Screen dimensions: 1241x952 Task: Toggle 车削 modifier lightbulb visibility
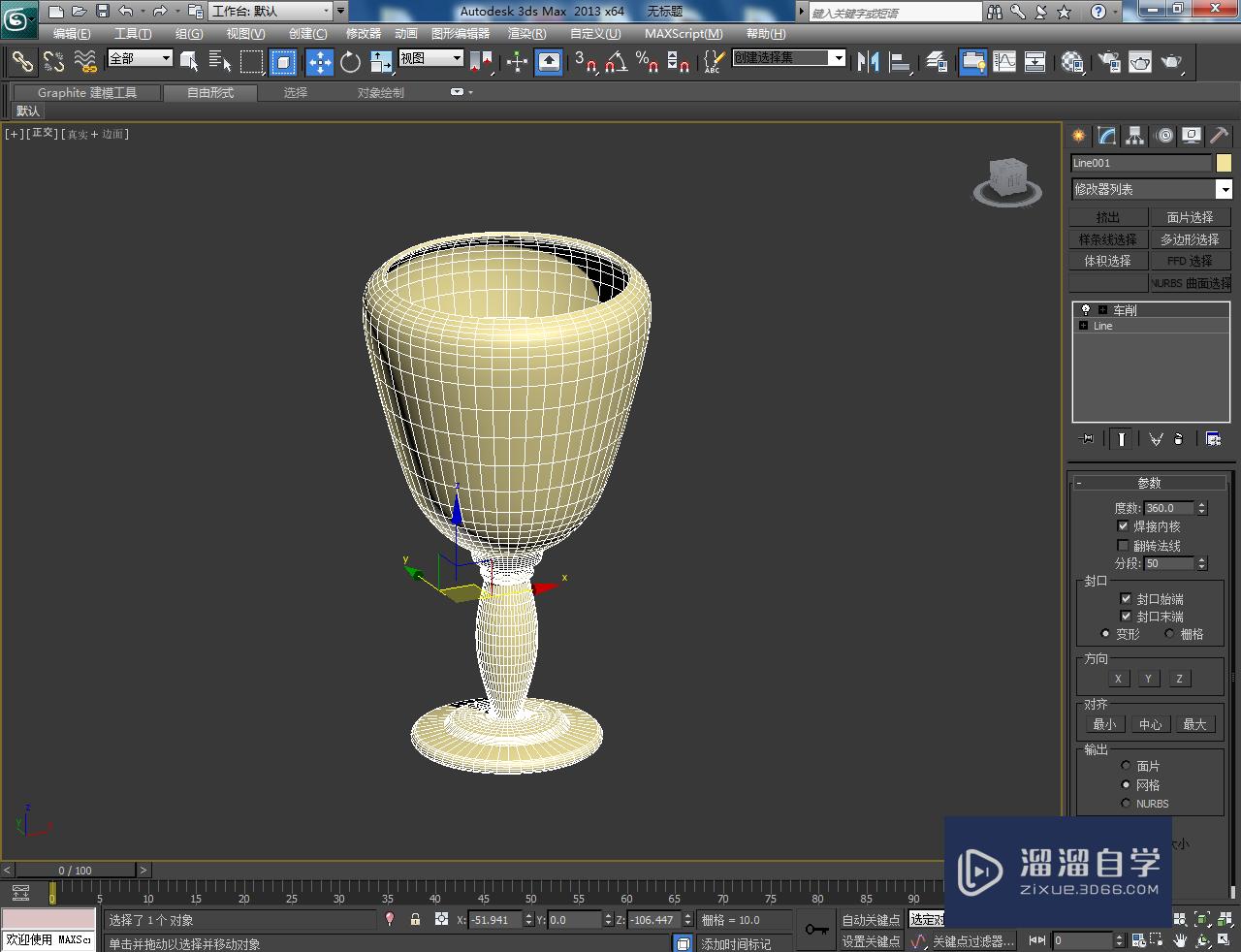tap(1085, 310)
